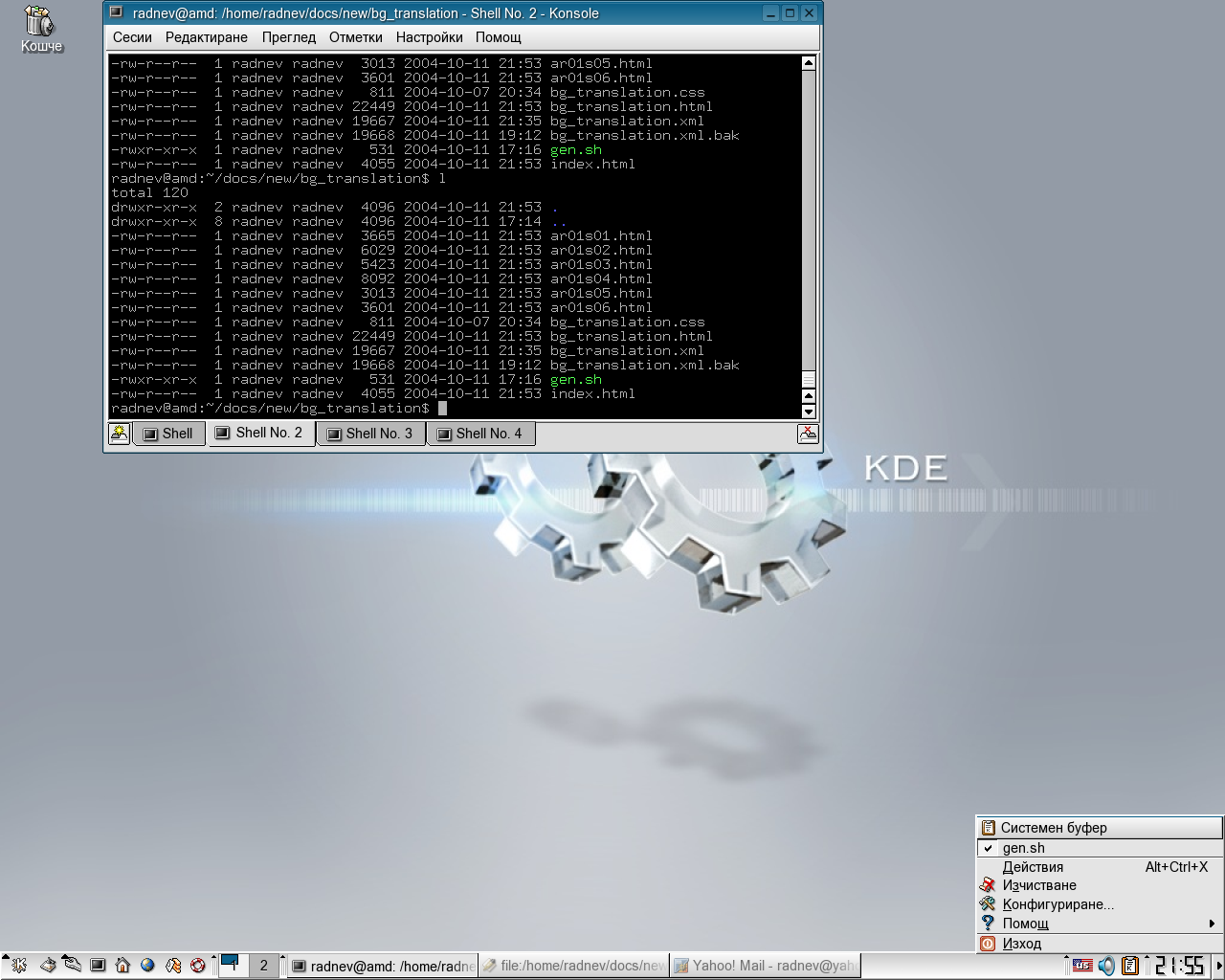The image size is (1225, 980).
Task: Click the close session icon beside the tabs
Action: 808,434
